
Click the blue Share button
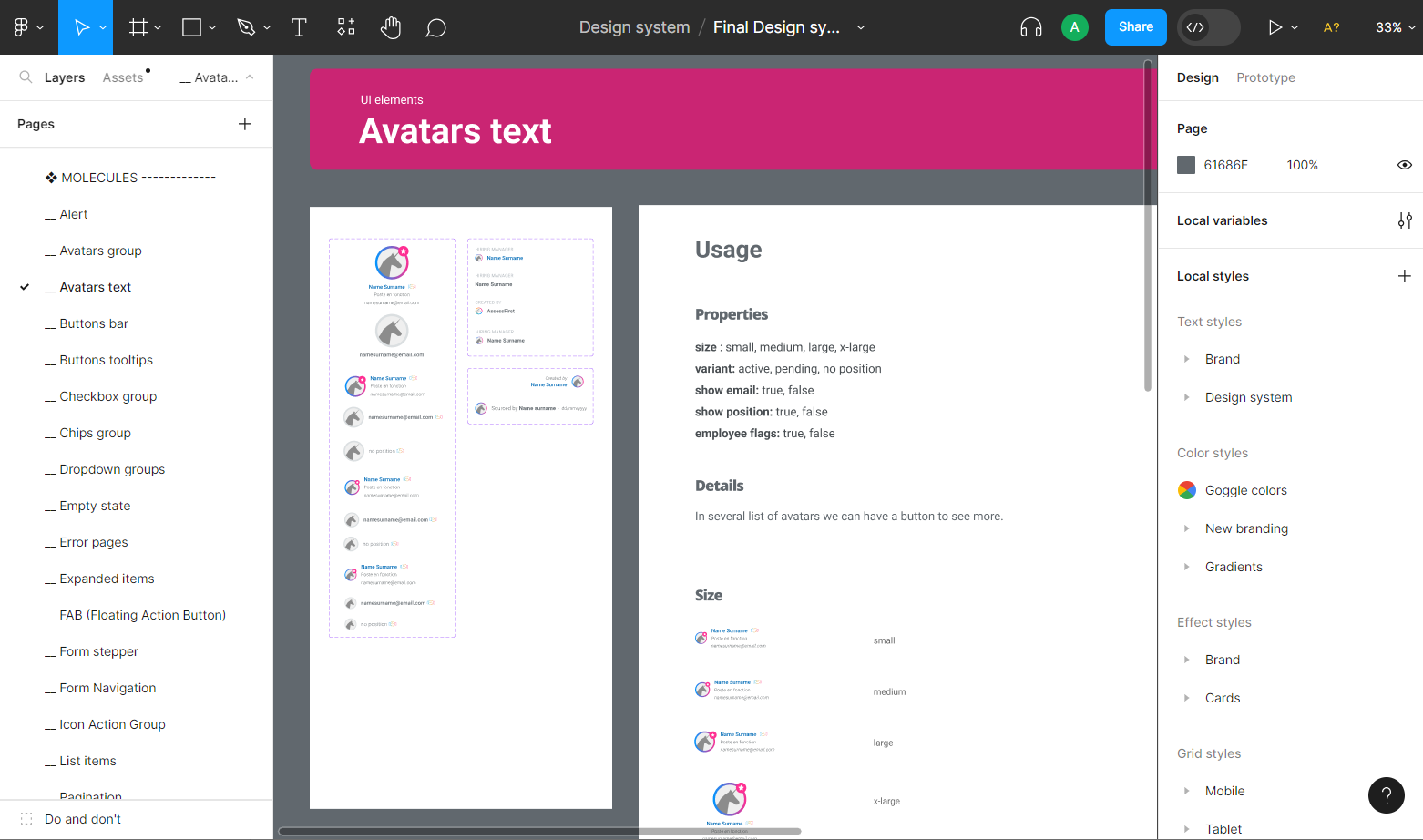click(x=1136, y=27)
